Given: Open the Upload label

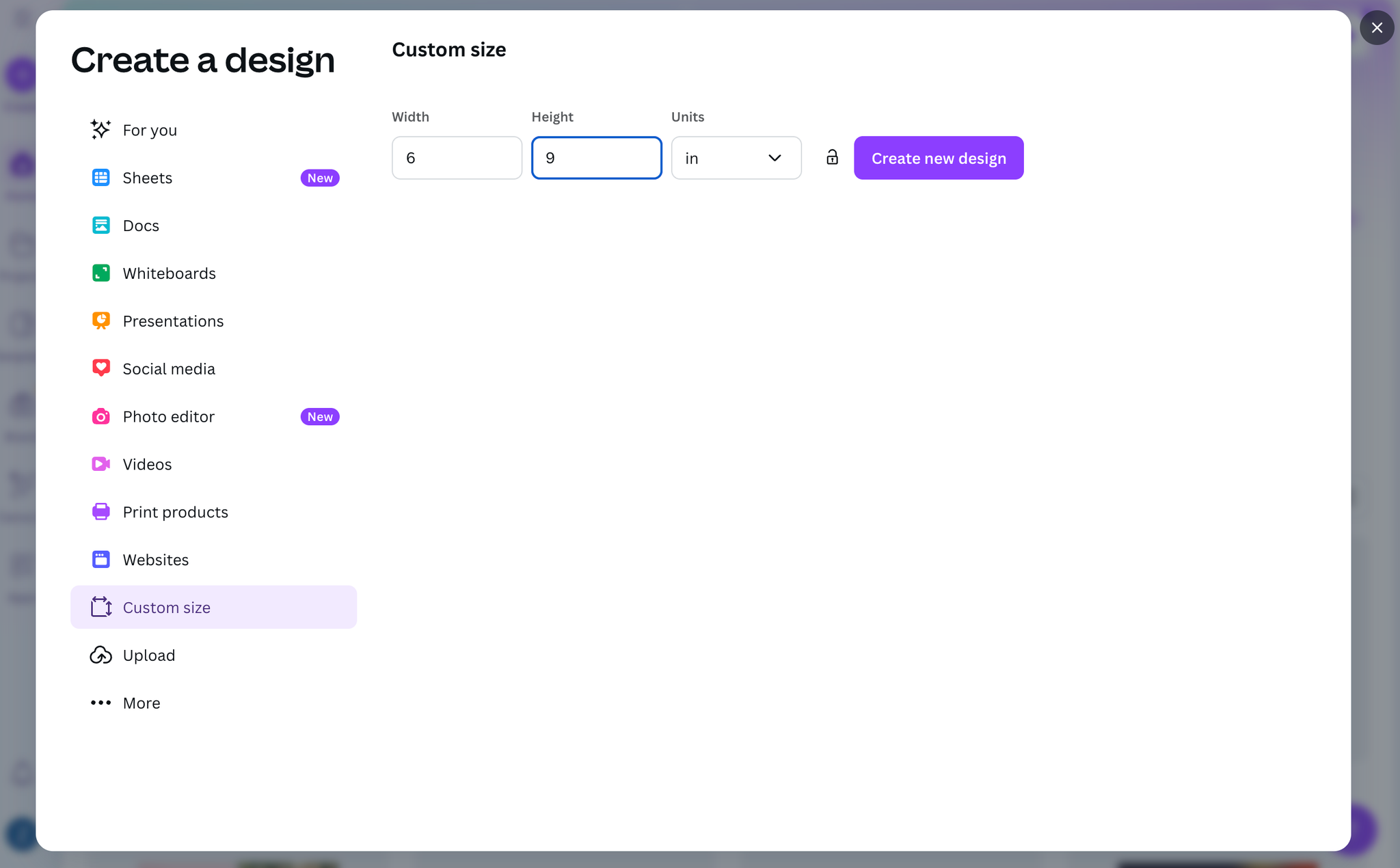Looking at the screenshot, I should (148, 655).
